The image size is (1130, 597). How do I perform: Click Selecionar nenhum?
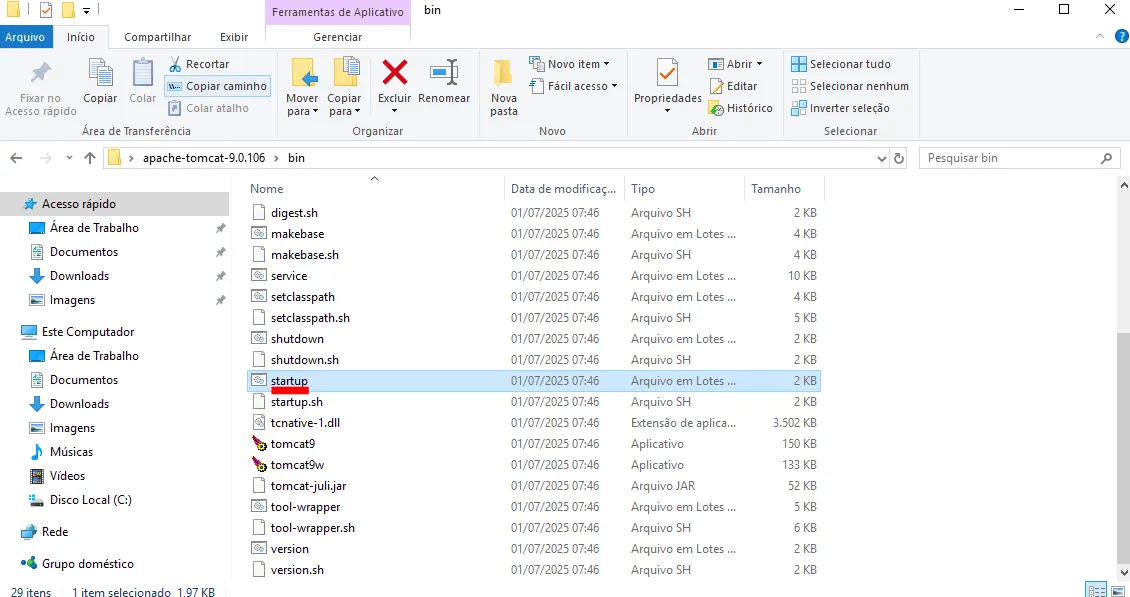(850, 86)
